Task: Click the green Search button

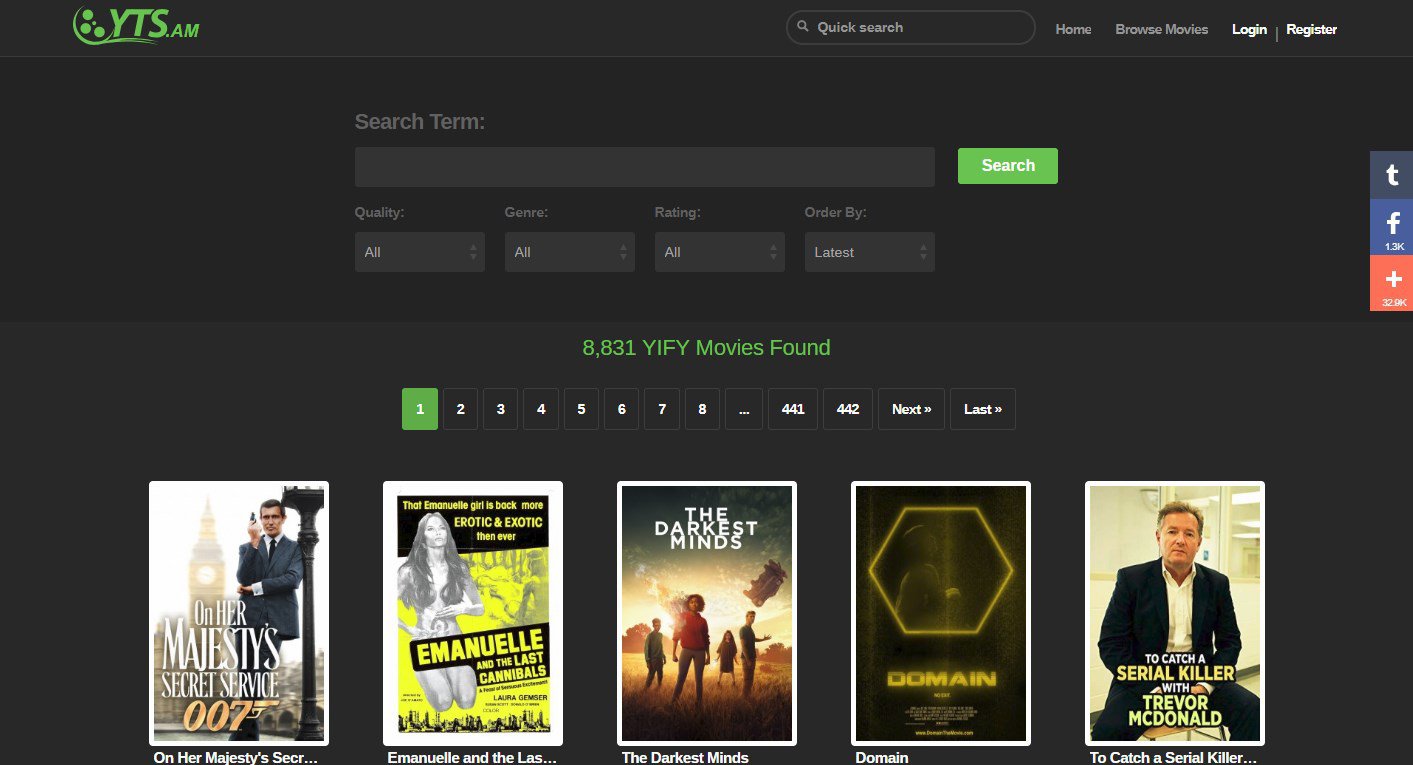Action: pyautogui.click(x=1007, y=166)
